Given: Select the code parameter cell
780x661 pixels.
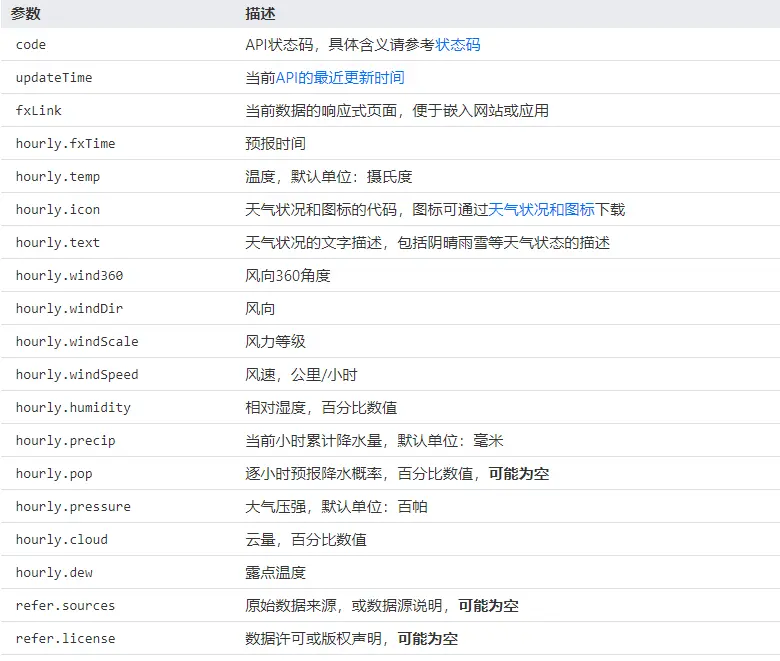Looking at the screenshot, I should tap(31, 45).
